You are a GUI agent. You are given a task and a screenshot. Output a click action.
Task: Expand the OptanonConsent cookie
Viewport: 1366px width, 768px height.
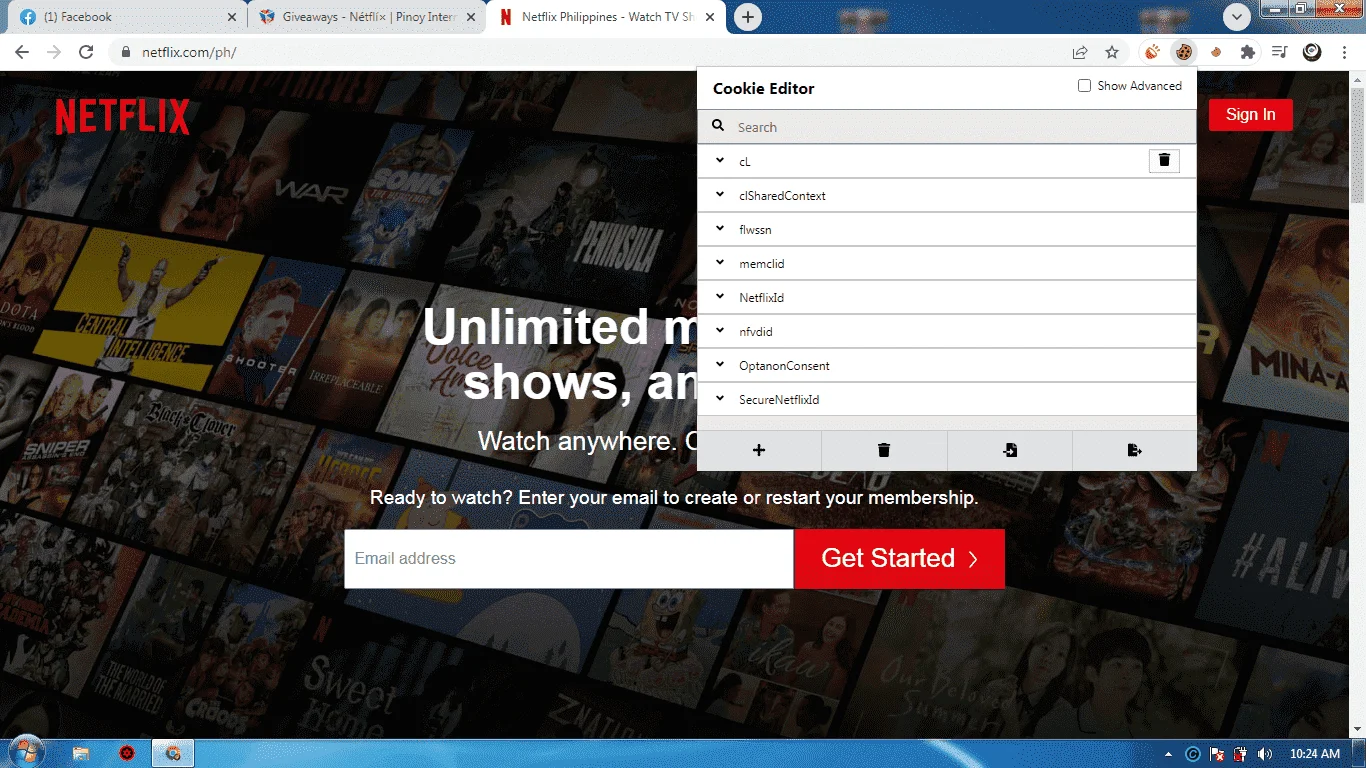pos(720,364)
